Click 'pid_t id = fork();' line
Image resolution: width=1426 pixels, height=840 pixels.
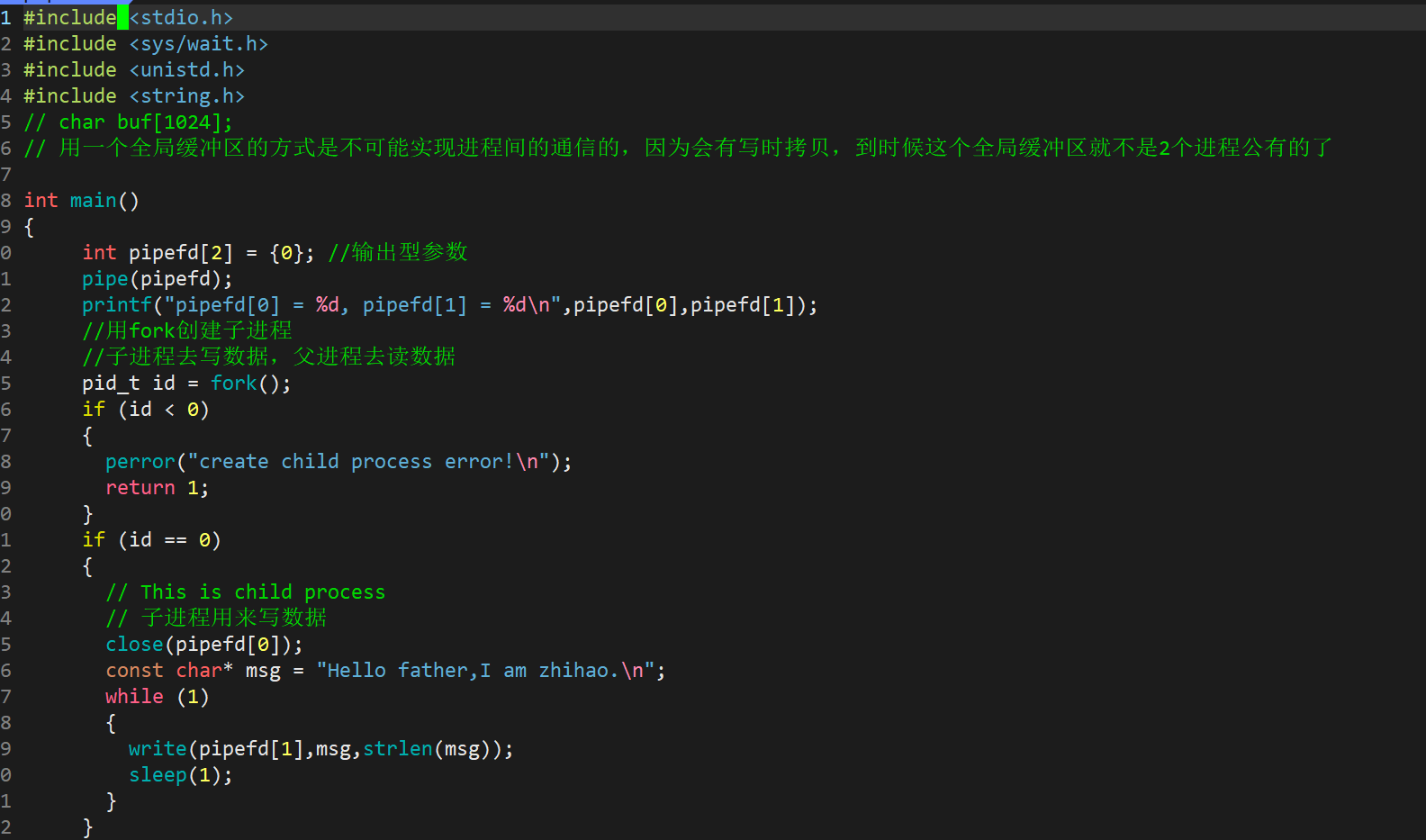tap(186, 384)
